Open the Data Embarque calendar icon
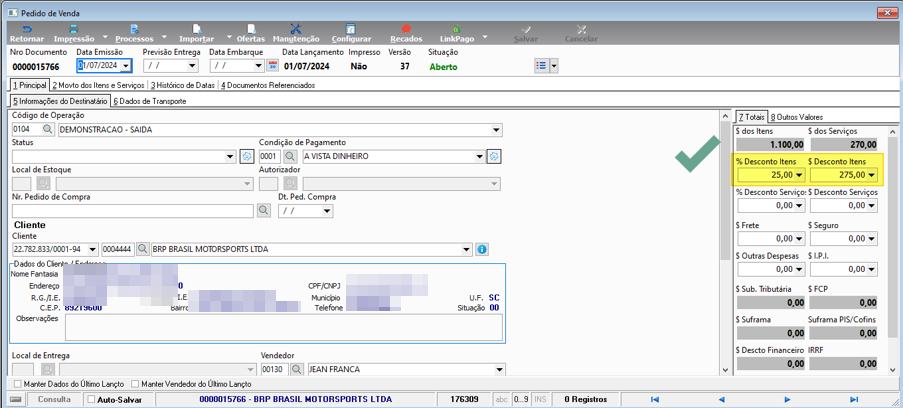903x408 pixels. click(x=273, y=66)
